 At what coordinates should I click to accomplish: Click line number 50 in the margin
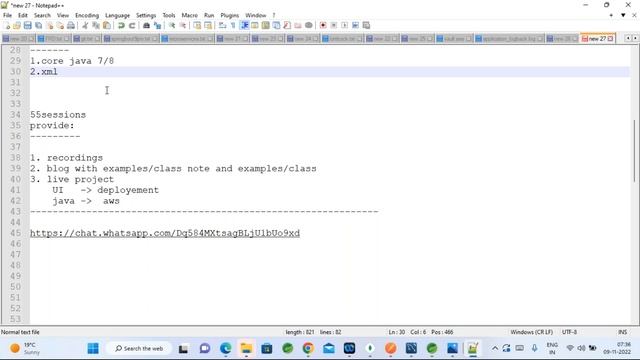[16, 287]
